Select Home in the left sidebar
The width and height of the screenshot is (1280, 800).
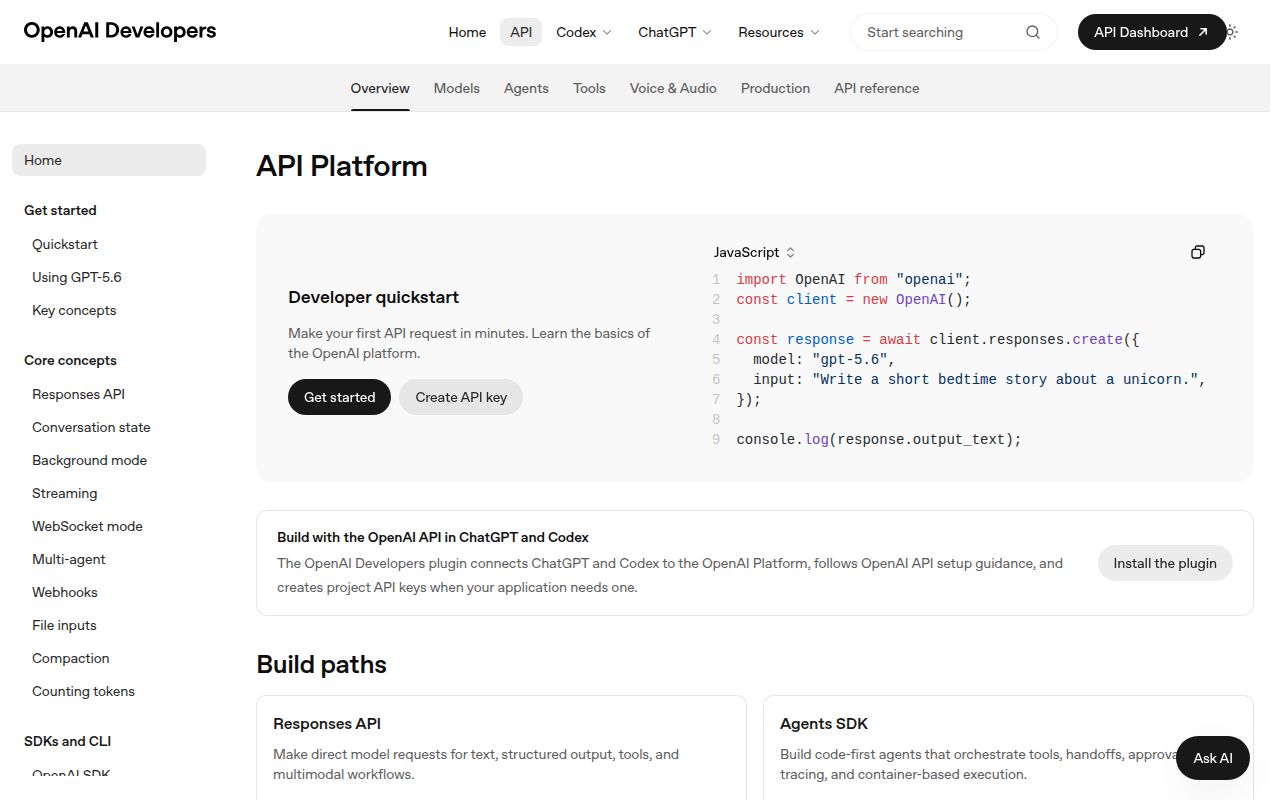(x=109, y=160)
